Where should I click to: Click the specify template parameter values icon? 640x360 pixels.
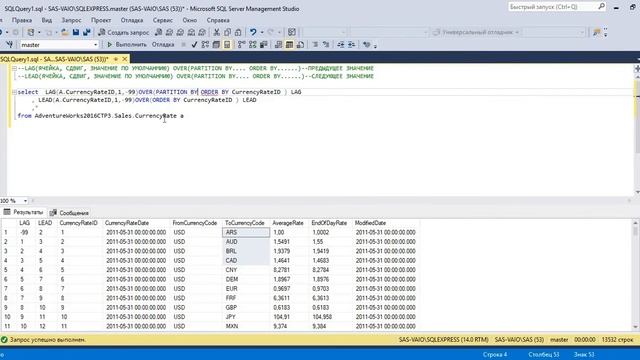[x=367, y=45]
